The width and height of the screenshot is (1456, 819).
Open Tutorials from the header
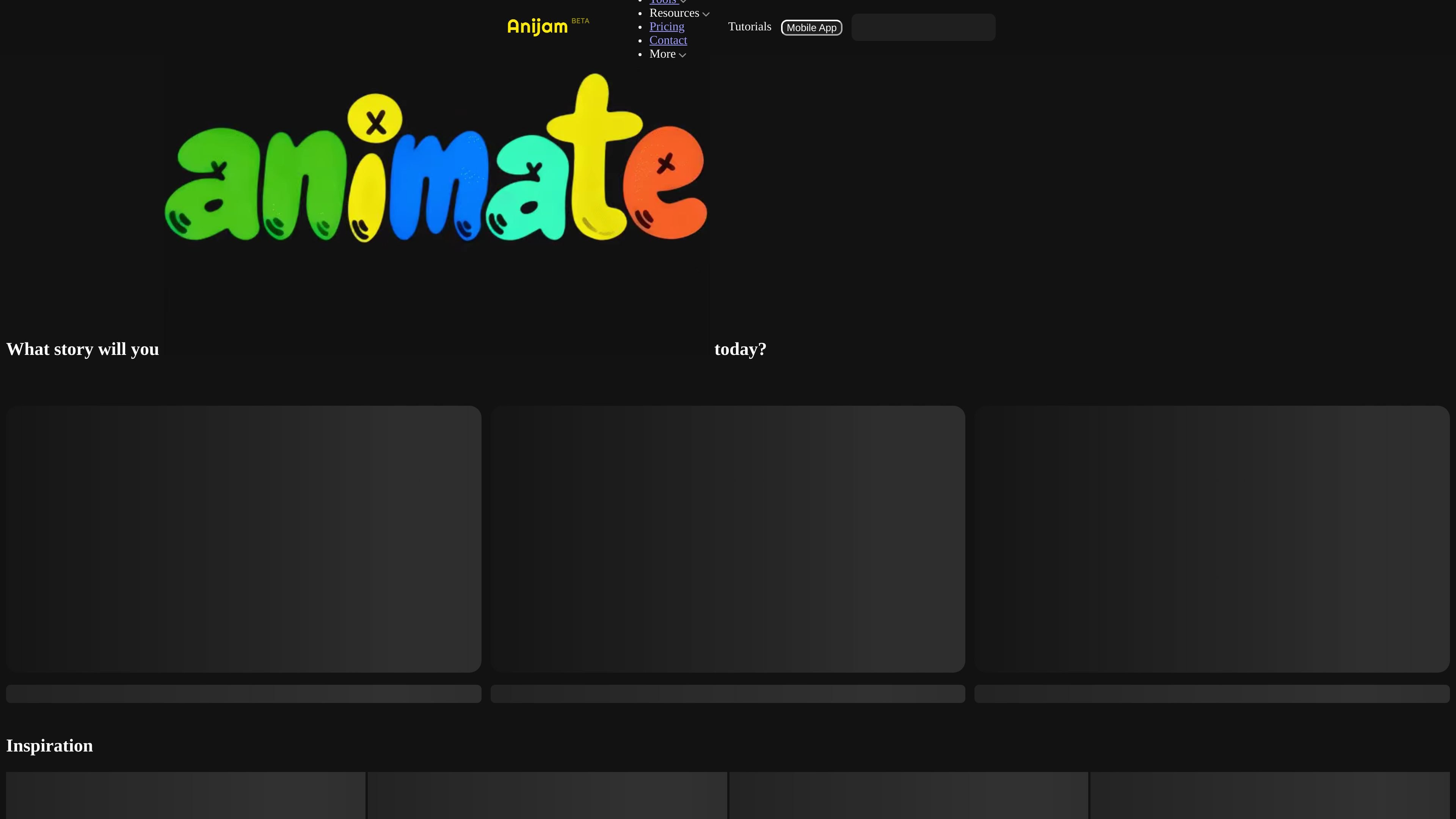(750, 27)
